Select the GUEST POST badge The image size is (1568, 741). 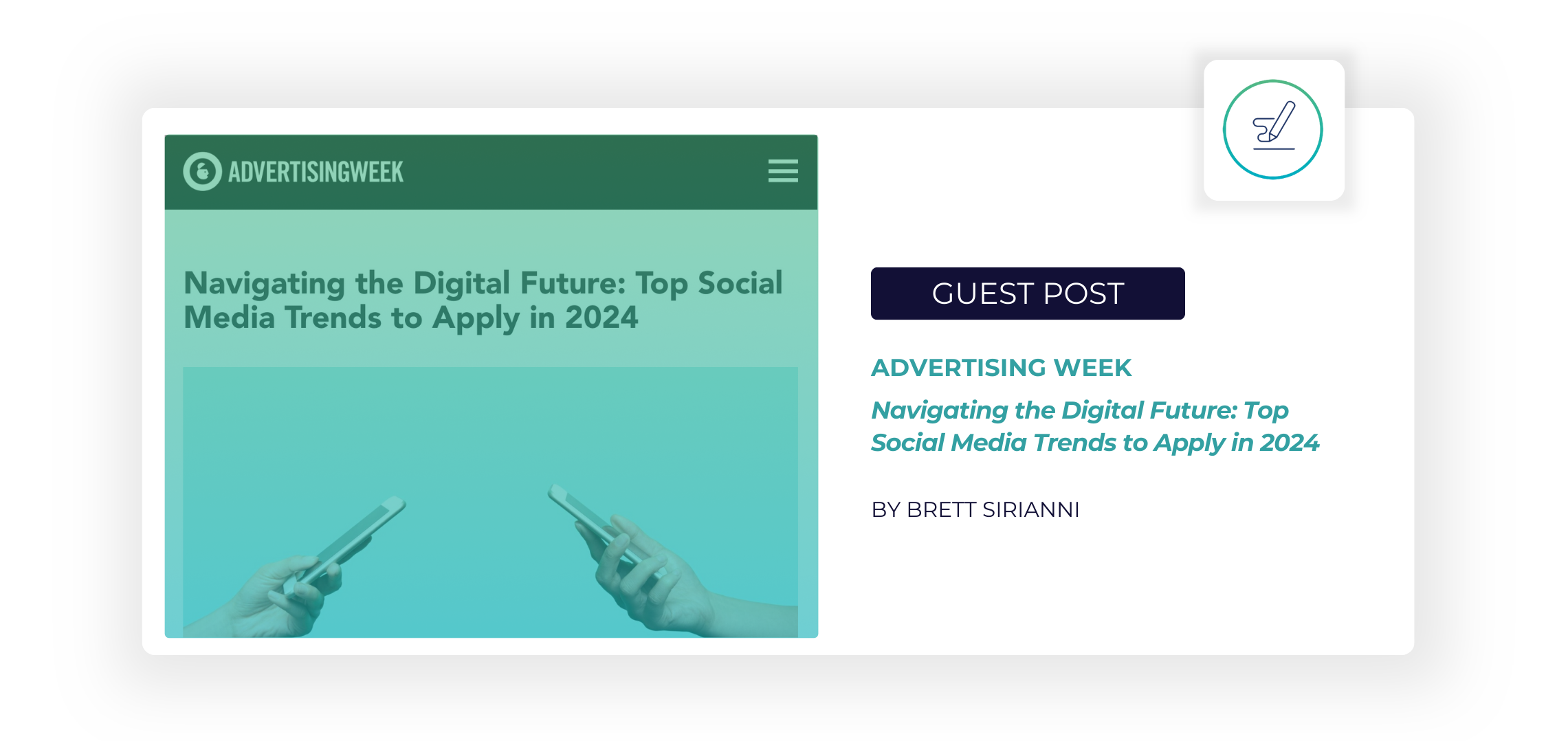pyautogui.click(x=1027, y=294)
